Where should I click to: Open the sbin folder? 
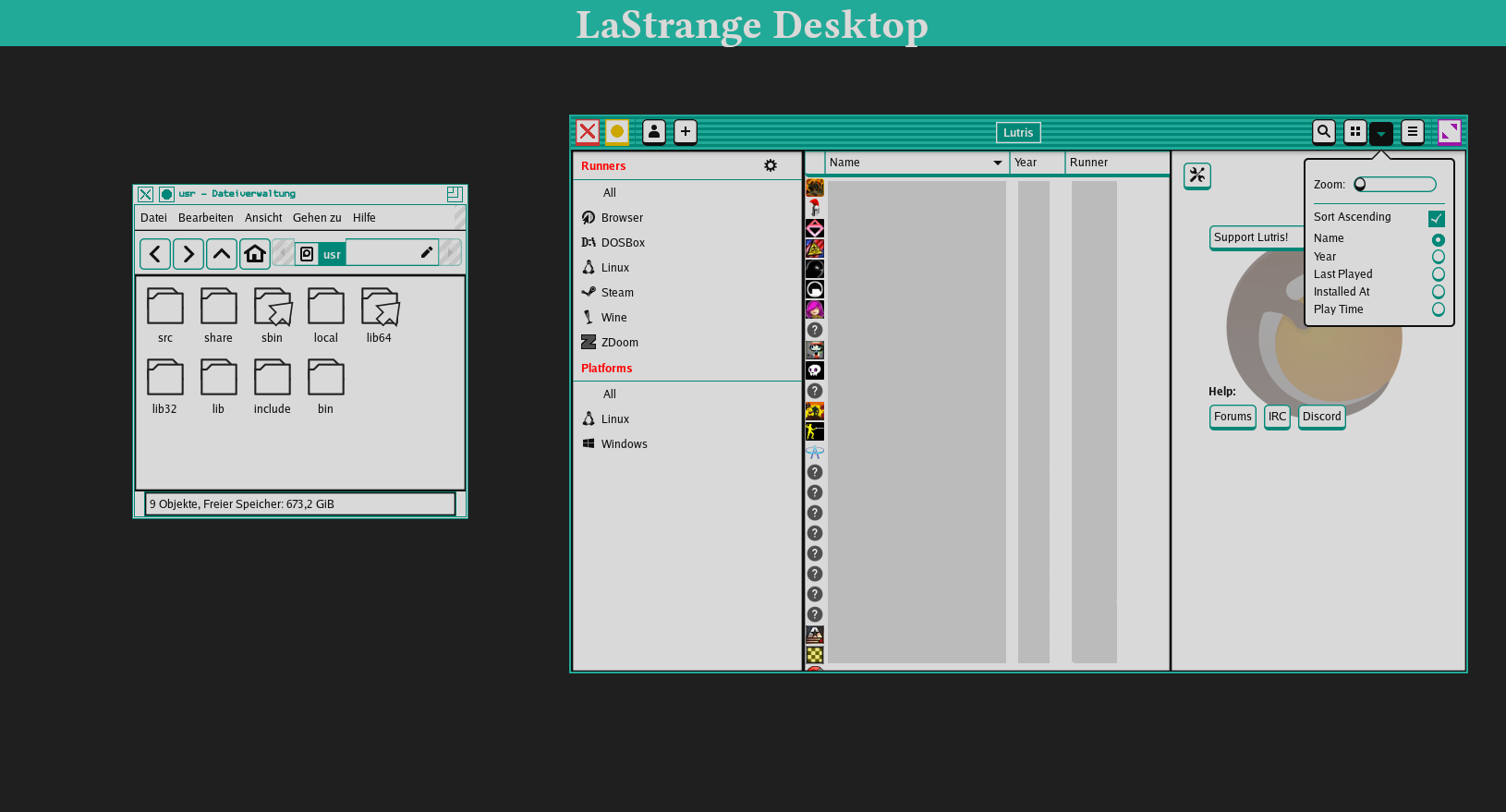point(273,316)
